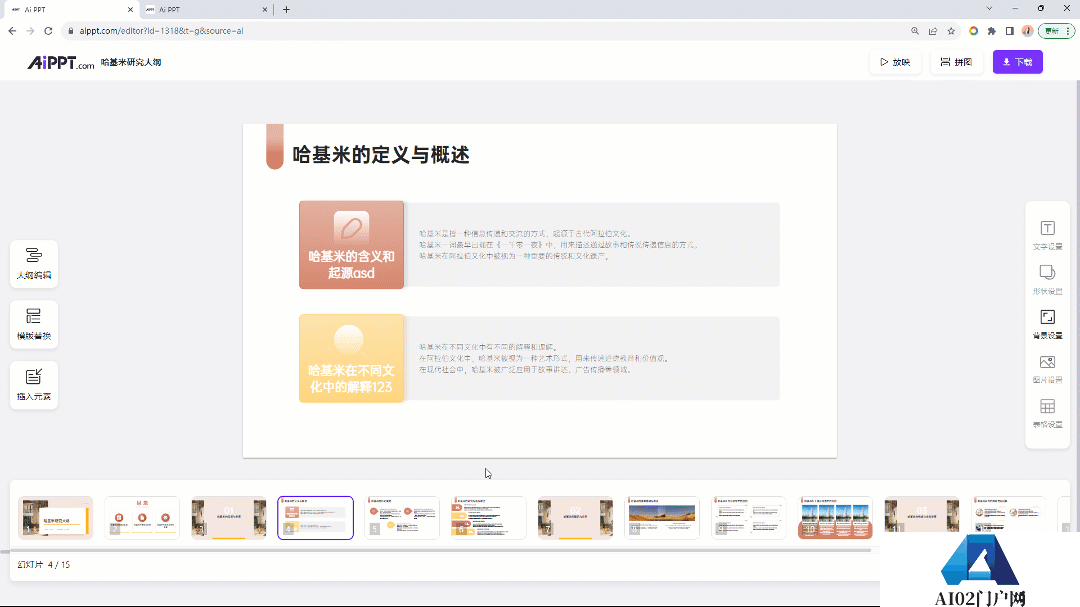Click the presentation title 哈基米研究大纲
The width and height of the screenshot is (1080, 607).
click(x=131, y=62)
